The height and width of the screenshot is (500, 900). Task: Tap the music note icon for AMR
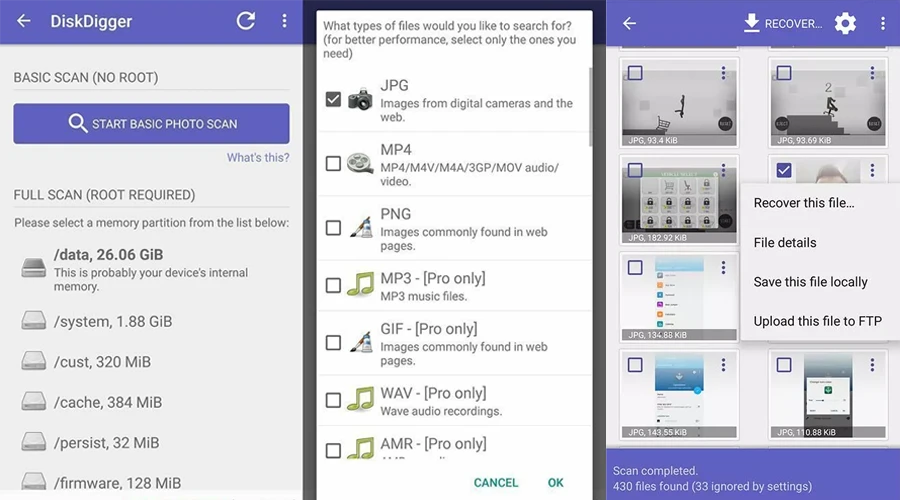(360, 448)
